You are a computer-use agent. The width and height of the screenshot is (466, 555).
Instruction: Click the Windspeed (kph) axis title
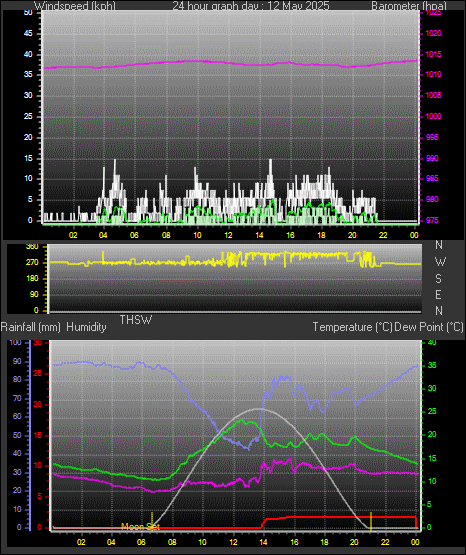(x=75, y=5)
